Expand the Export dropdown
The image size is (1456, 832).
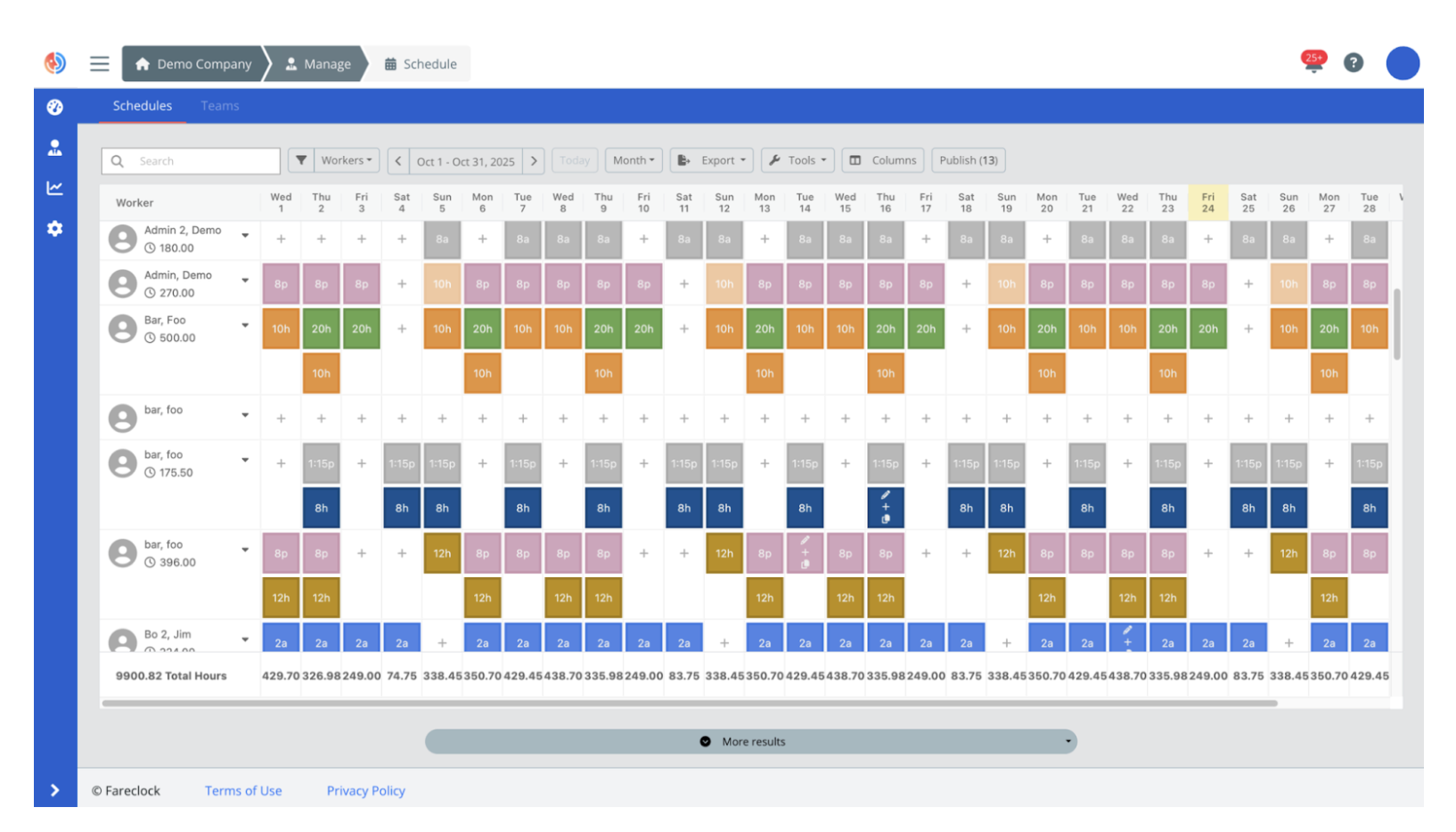point(712,160)
